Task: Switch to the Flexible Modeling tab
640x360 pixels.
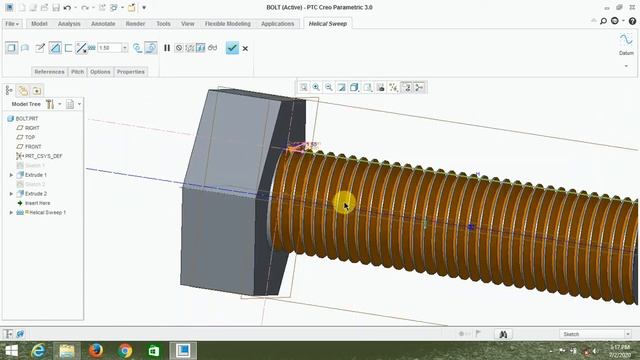Action: point(228,24)
